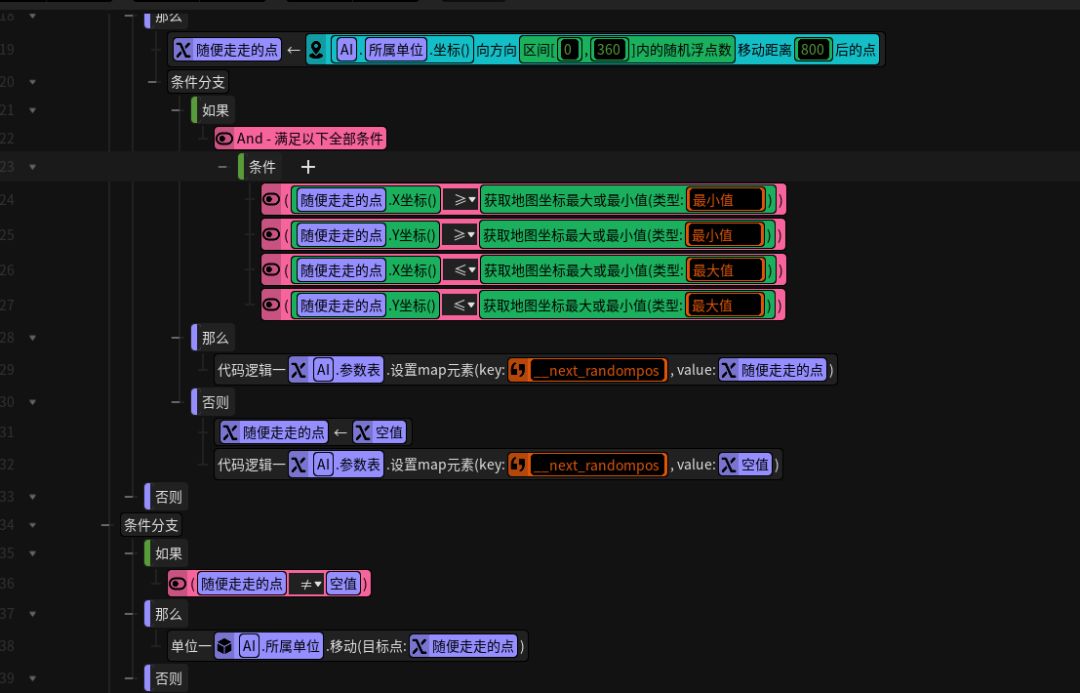1080x693 pixels.
Task: Click the 360 value in range field
Action: click(x=609, y=50)
